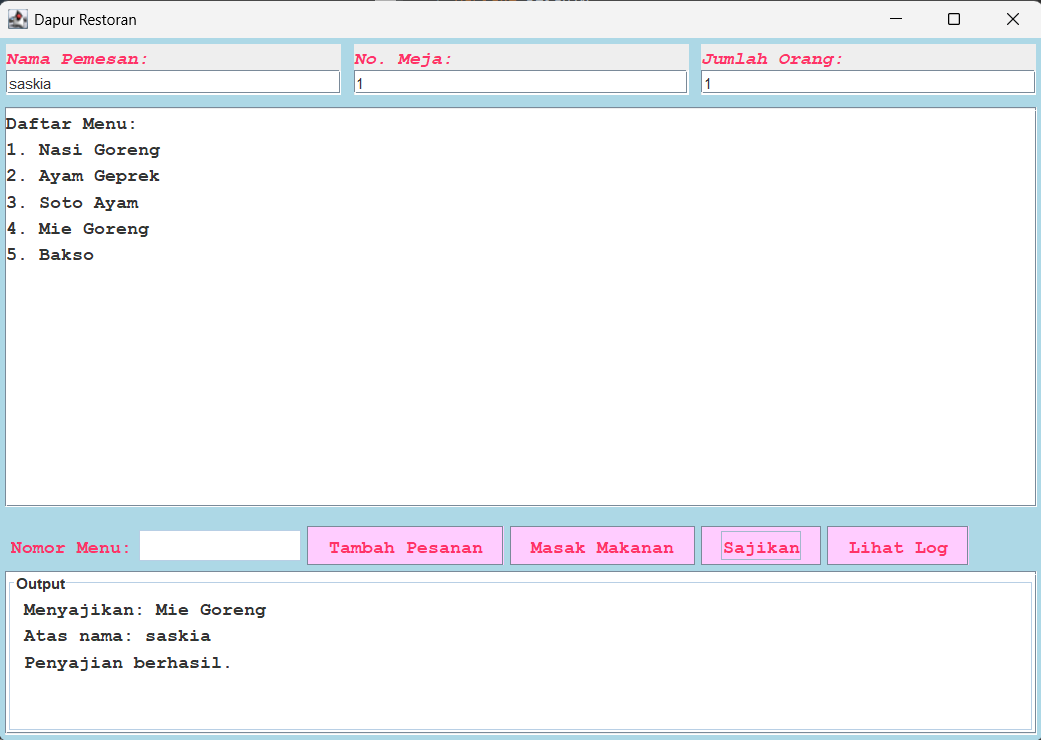Click the Masak Makanan button

point(602,547)
